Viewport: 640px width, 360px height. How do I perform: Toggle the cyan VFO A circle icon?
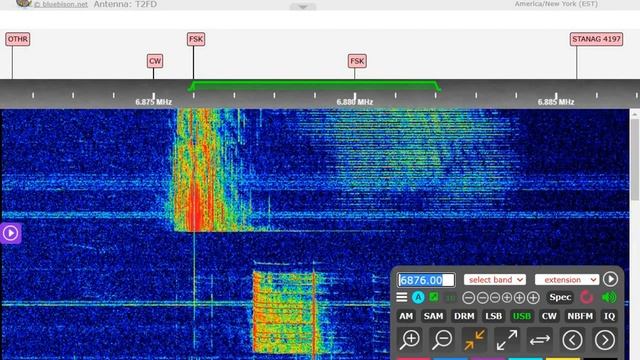pos(418,297)
